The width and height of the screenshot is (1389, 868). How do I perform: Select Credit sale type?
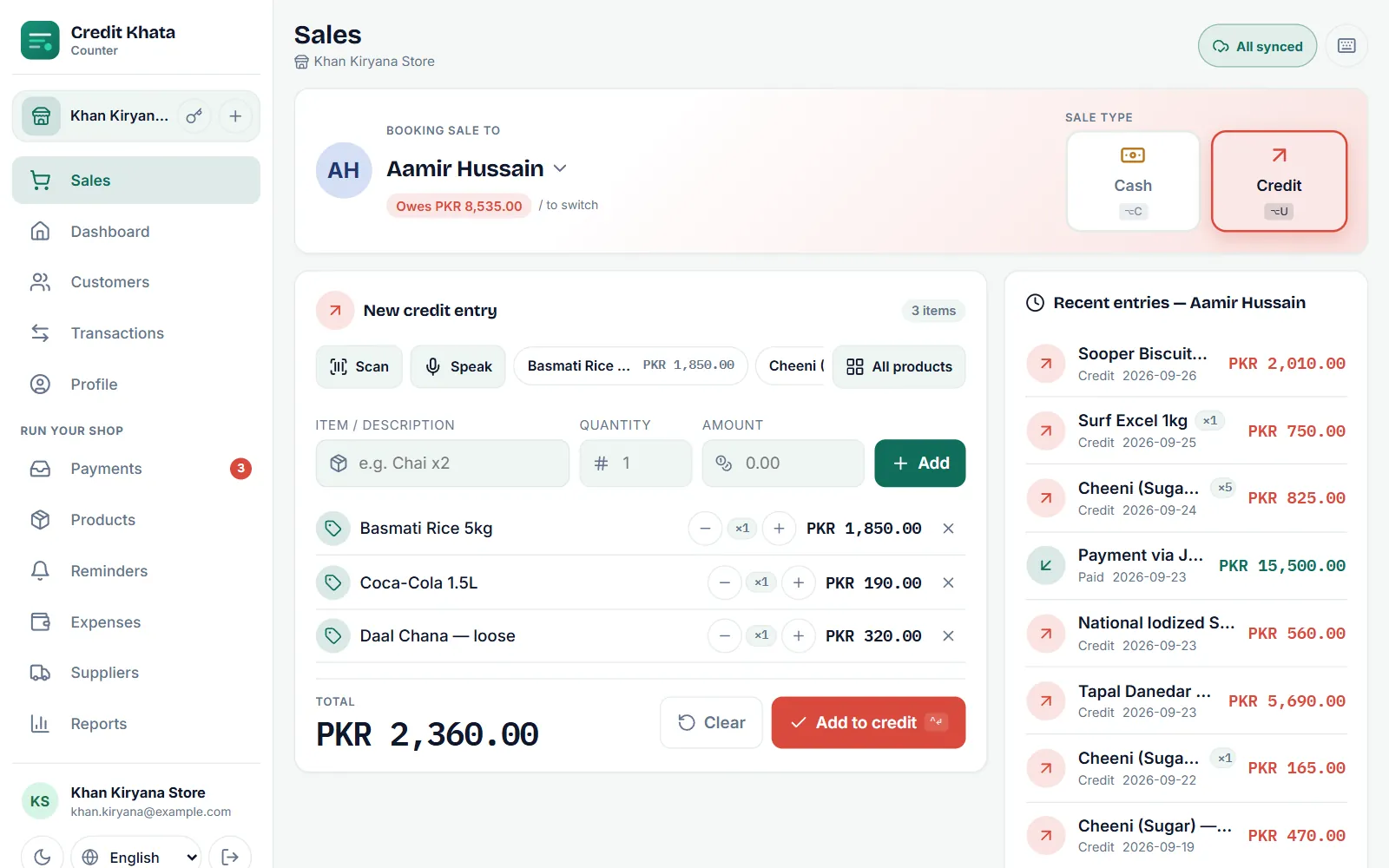tap(1279, 181)
